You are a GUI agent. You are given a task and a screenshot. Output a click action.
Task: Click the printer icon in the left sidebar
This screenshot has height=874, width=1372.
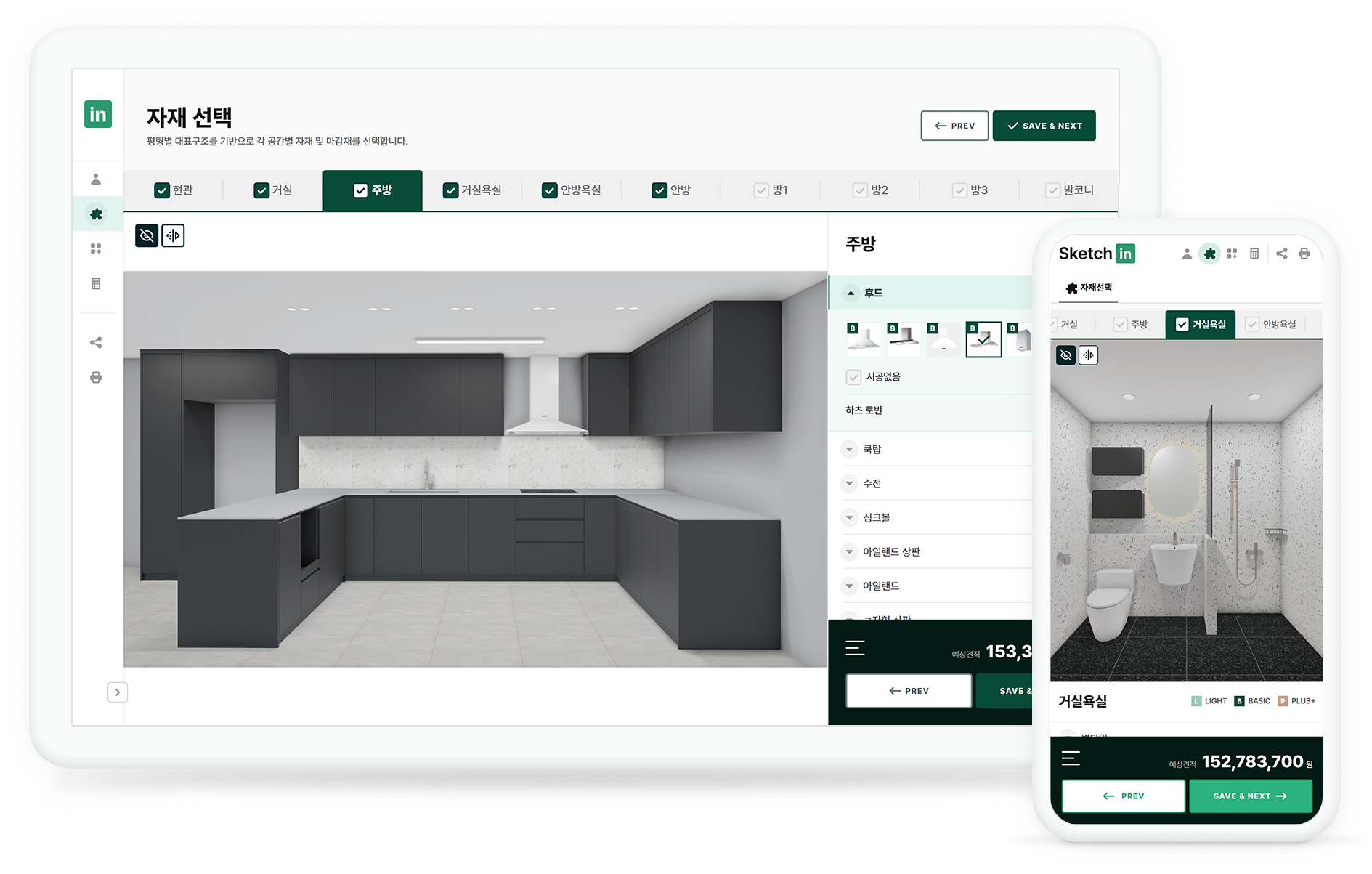(96, 378)
